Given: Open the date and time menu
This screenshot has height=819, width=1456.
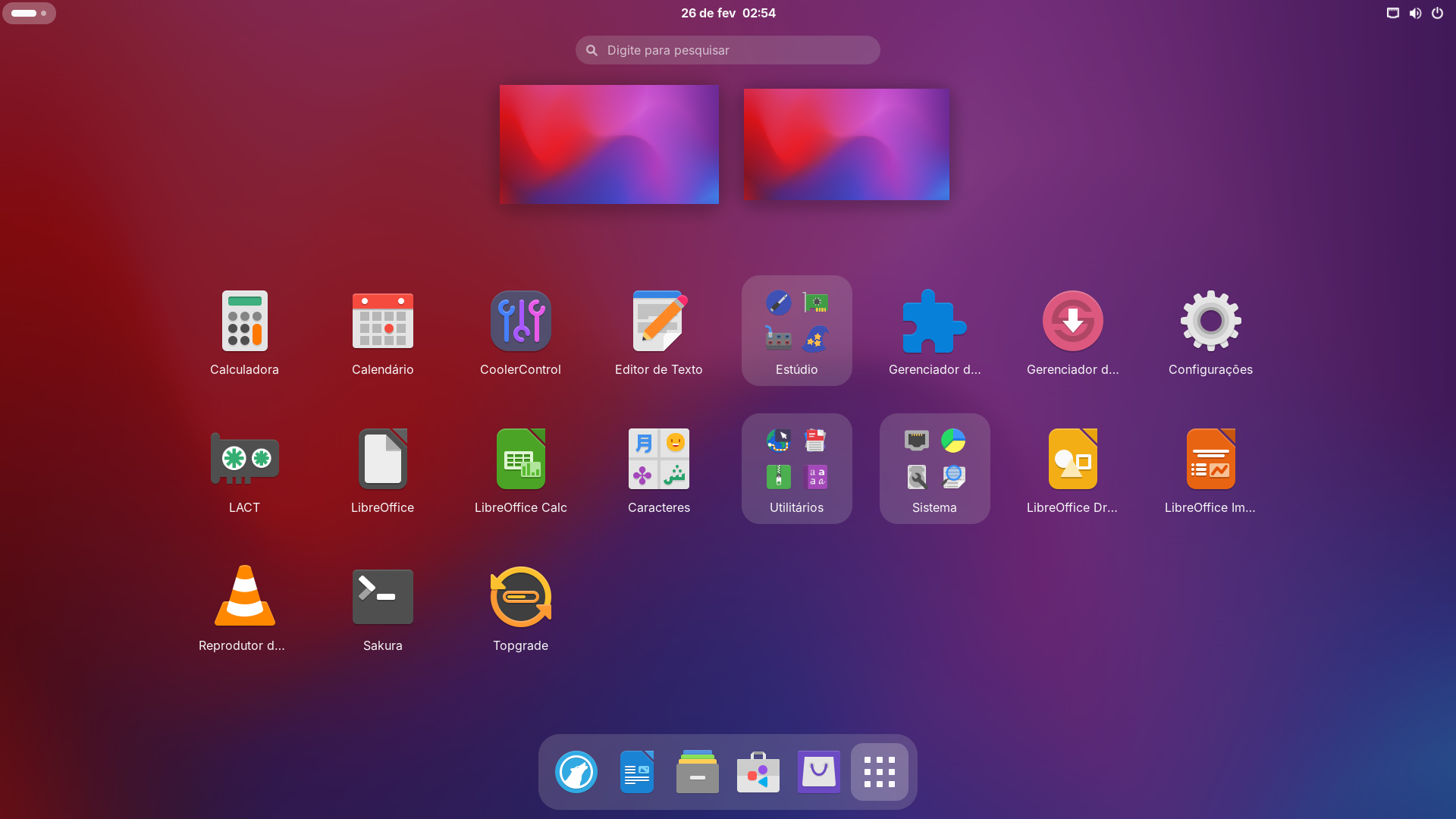Looking at the screenshot, I should click(x=727, y=13).
